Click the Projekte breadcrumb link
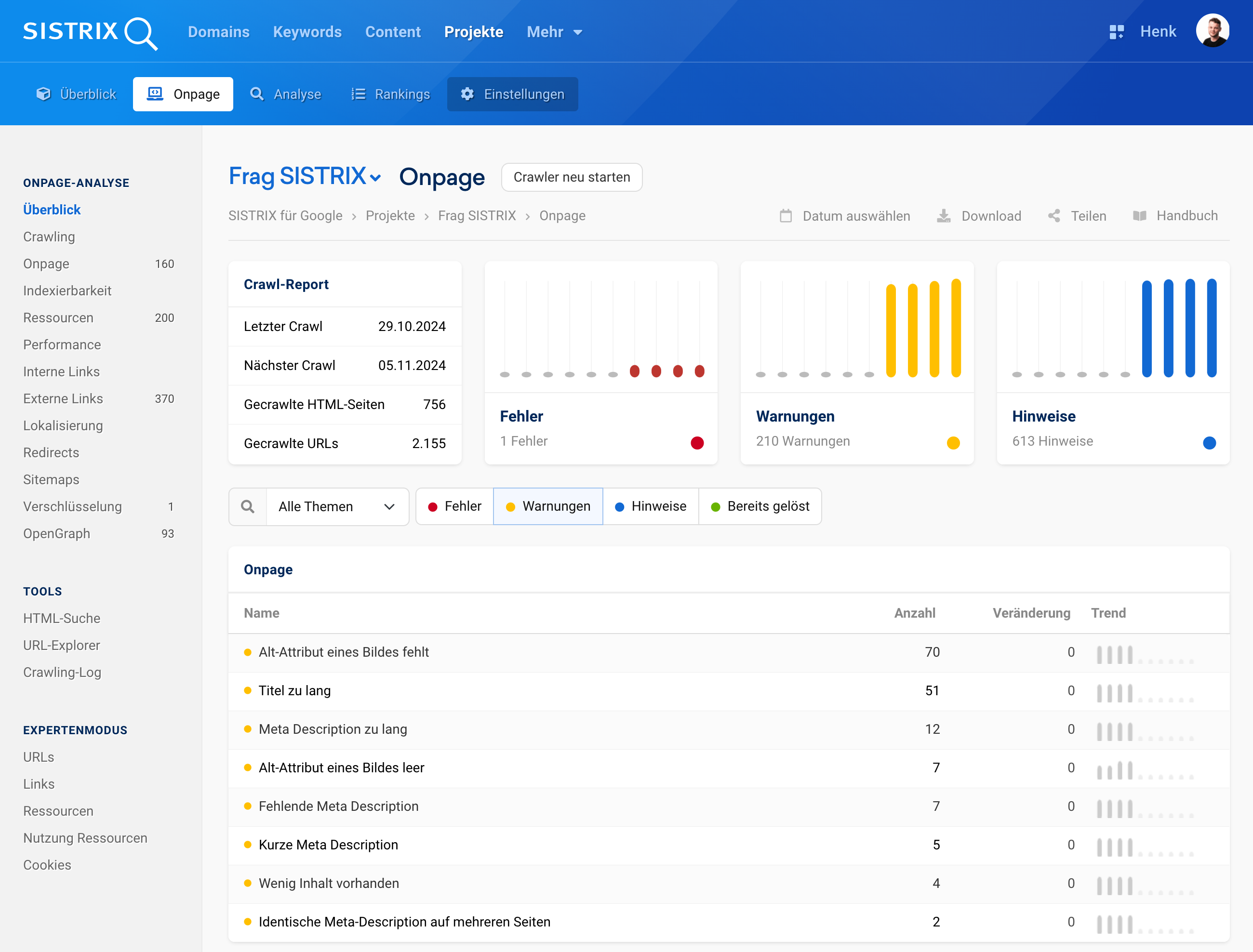The height and width of the screenshot is (952, 1253). pyautogui.click(x=390, y=216)
